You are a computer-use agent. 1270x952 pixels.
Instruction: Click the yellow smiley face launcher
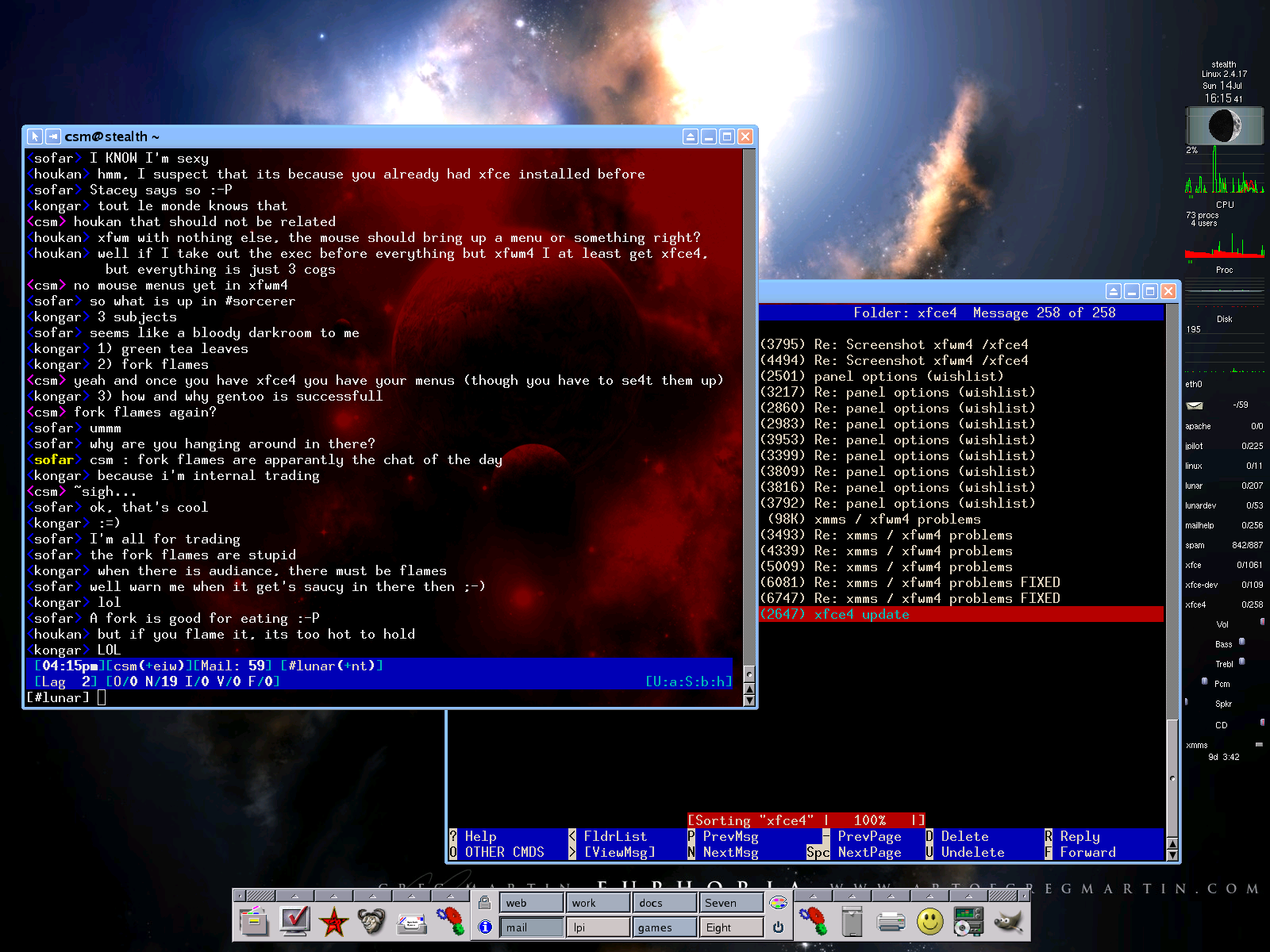tap(929, 922)
